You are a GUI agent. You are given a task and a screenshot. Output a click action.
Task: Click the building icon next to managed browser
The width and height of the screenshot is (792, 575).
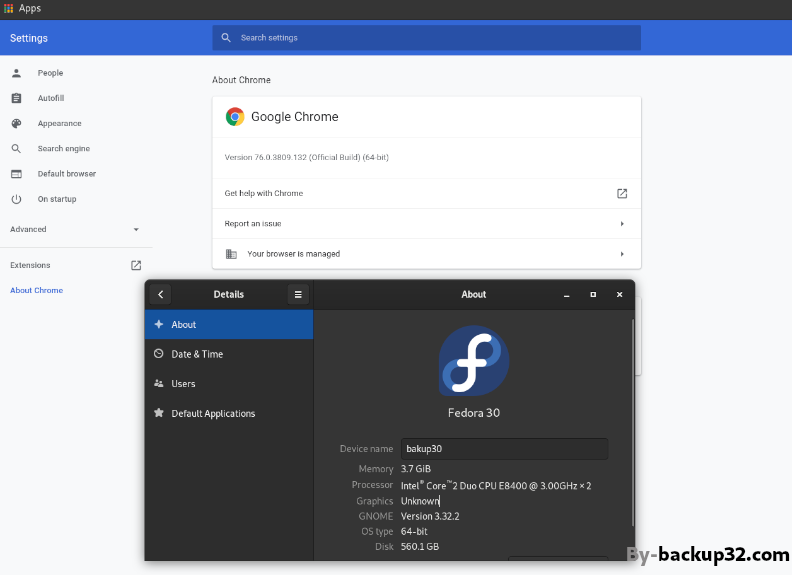(231, 254)
